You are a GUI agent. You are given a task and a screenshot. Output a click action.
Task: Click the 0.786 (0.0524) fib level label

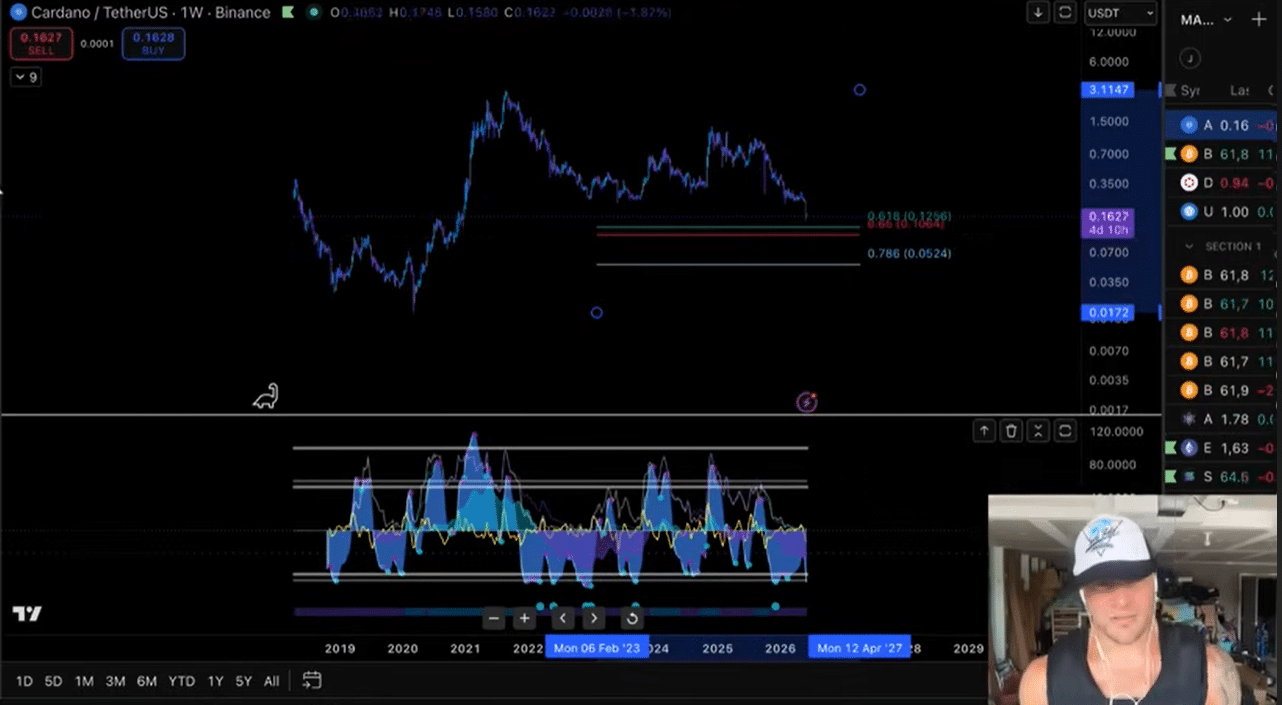click(909, 254)
